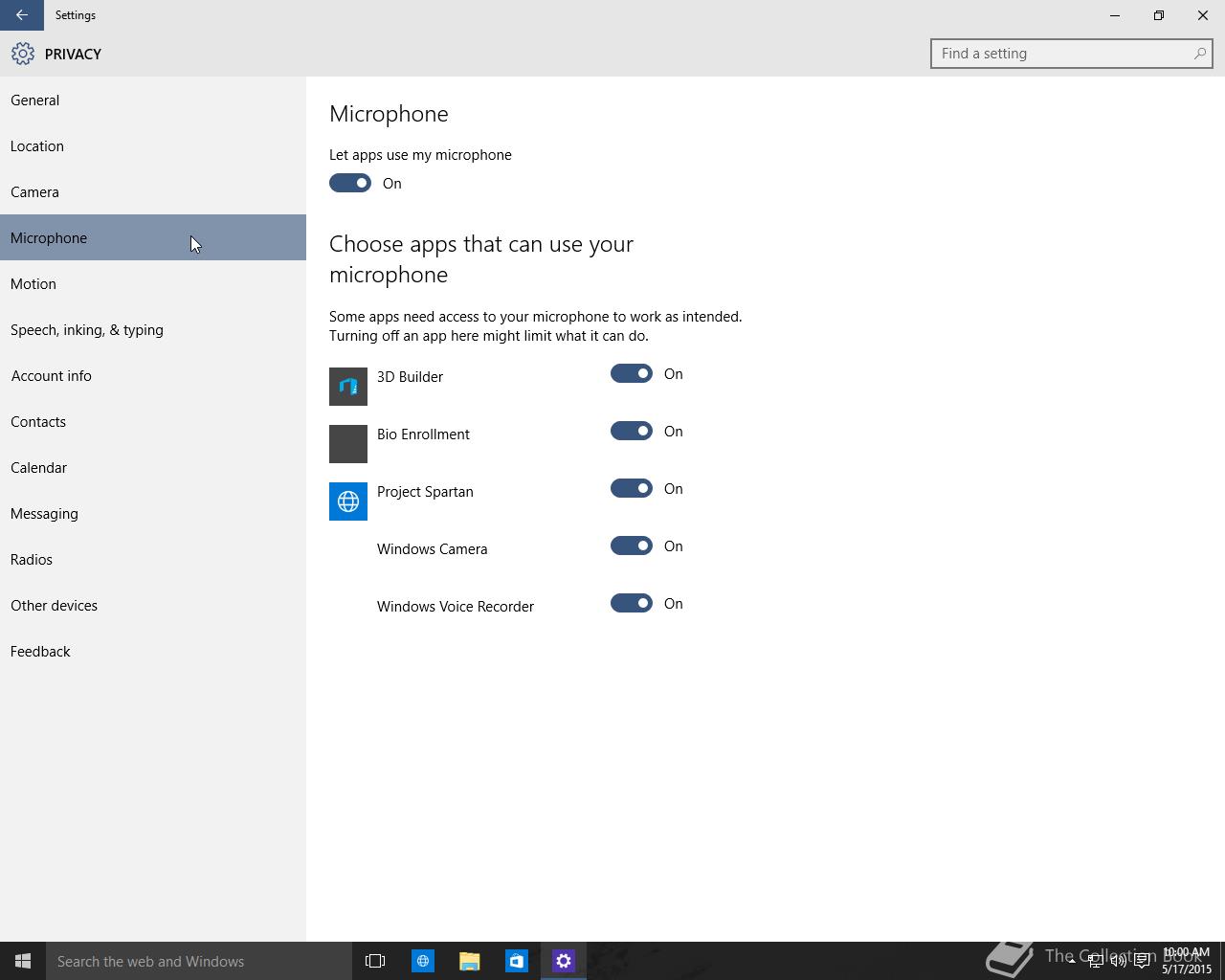This screenshot has height=980, width=1225.
Task: Click the Find a setting search box
Action: 1071,54
